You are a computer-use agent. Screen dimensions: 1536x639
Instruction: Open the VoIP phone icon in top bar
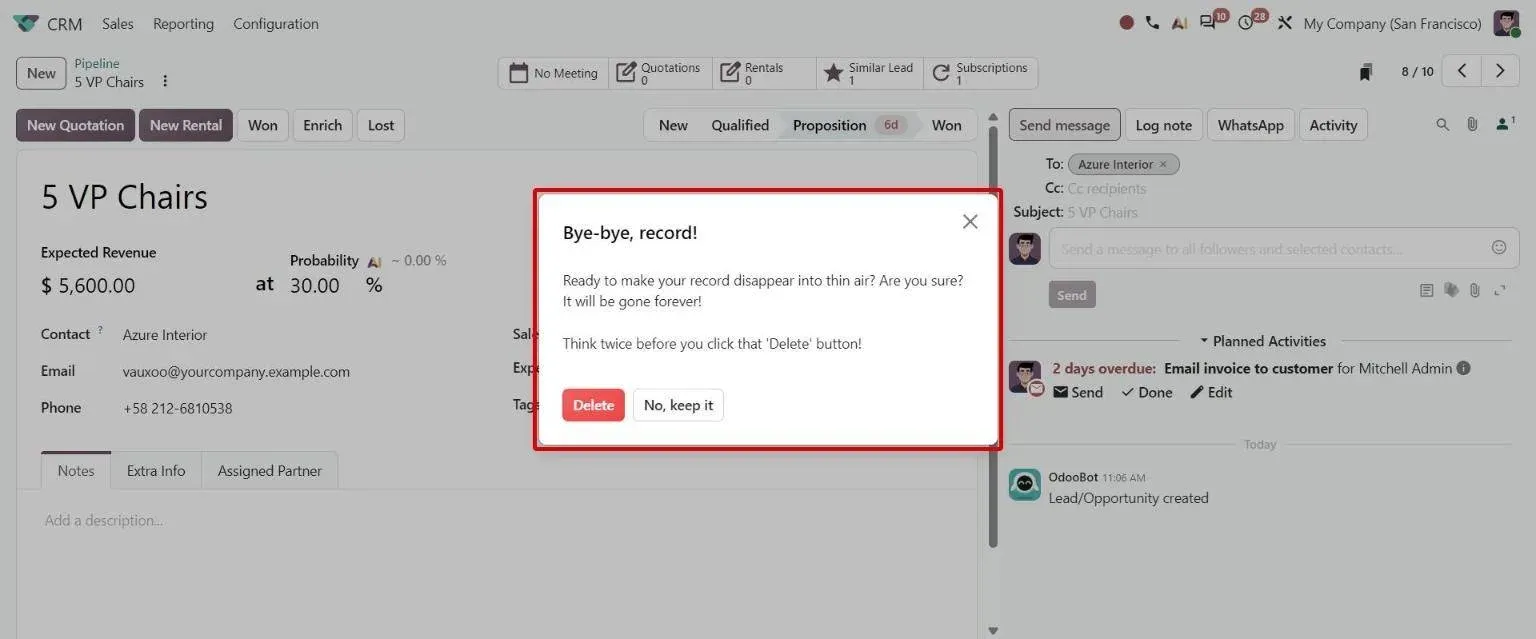[x=1152, y=23]
